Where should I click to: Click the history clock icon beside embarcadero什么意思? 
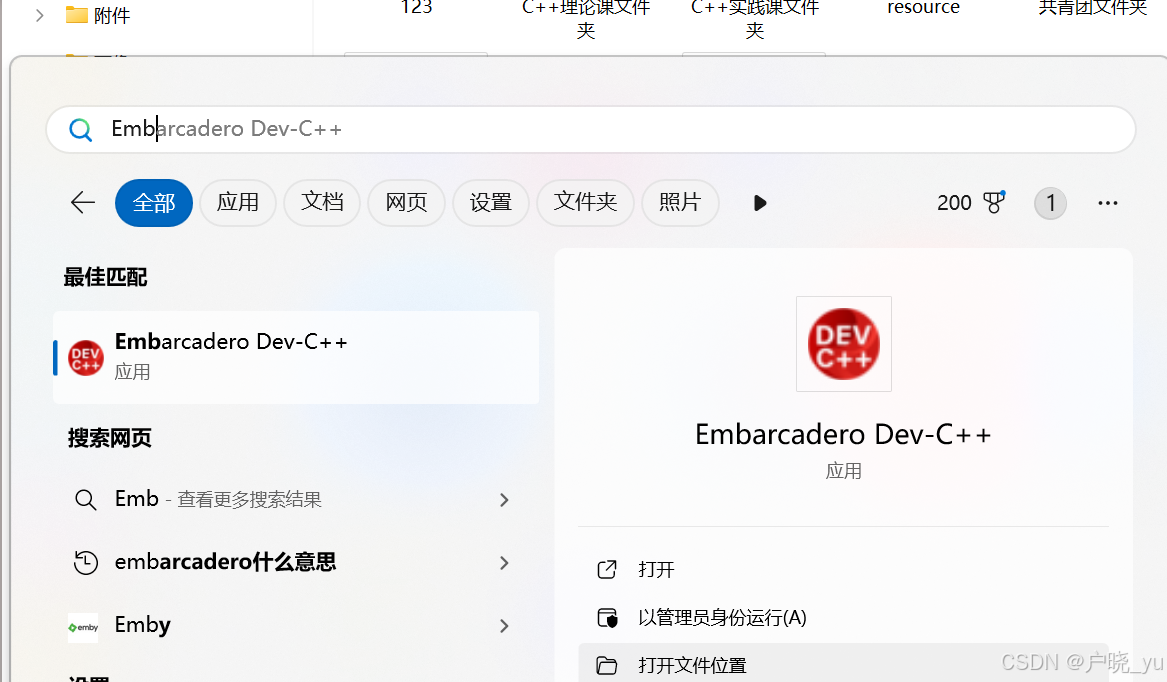[86, 562]
